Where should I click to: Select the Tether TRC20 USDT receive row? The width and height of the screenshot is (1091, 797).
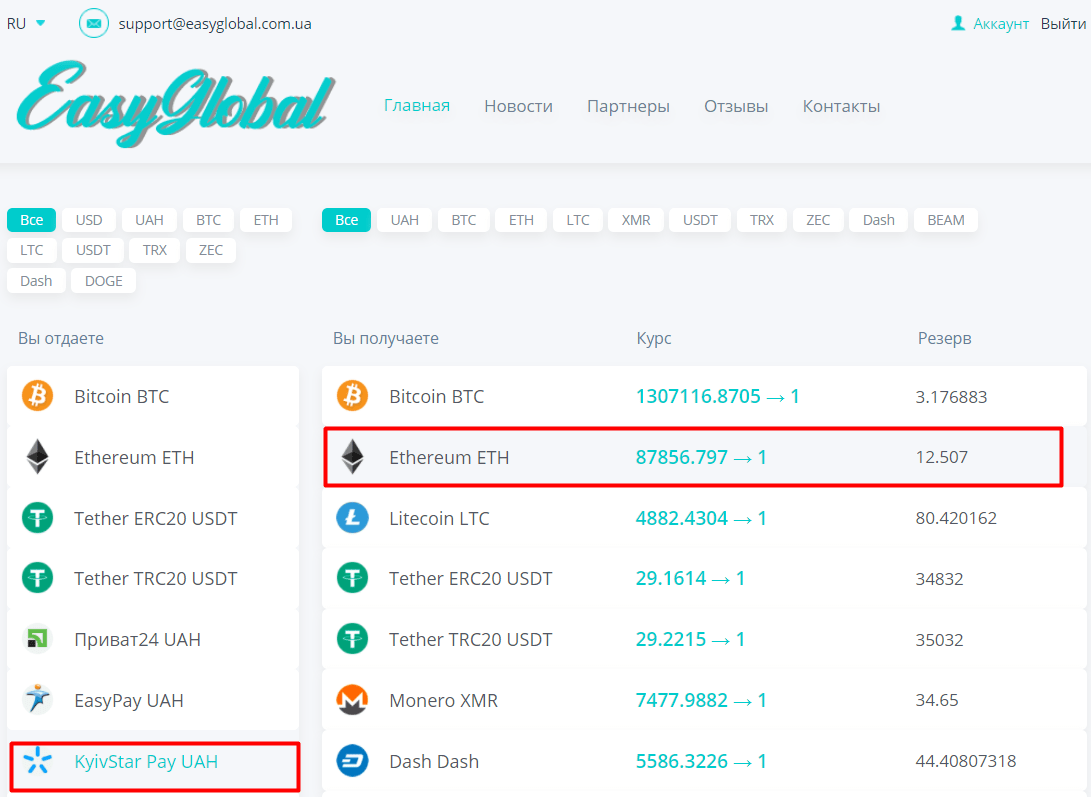(470, 639)
